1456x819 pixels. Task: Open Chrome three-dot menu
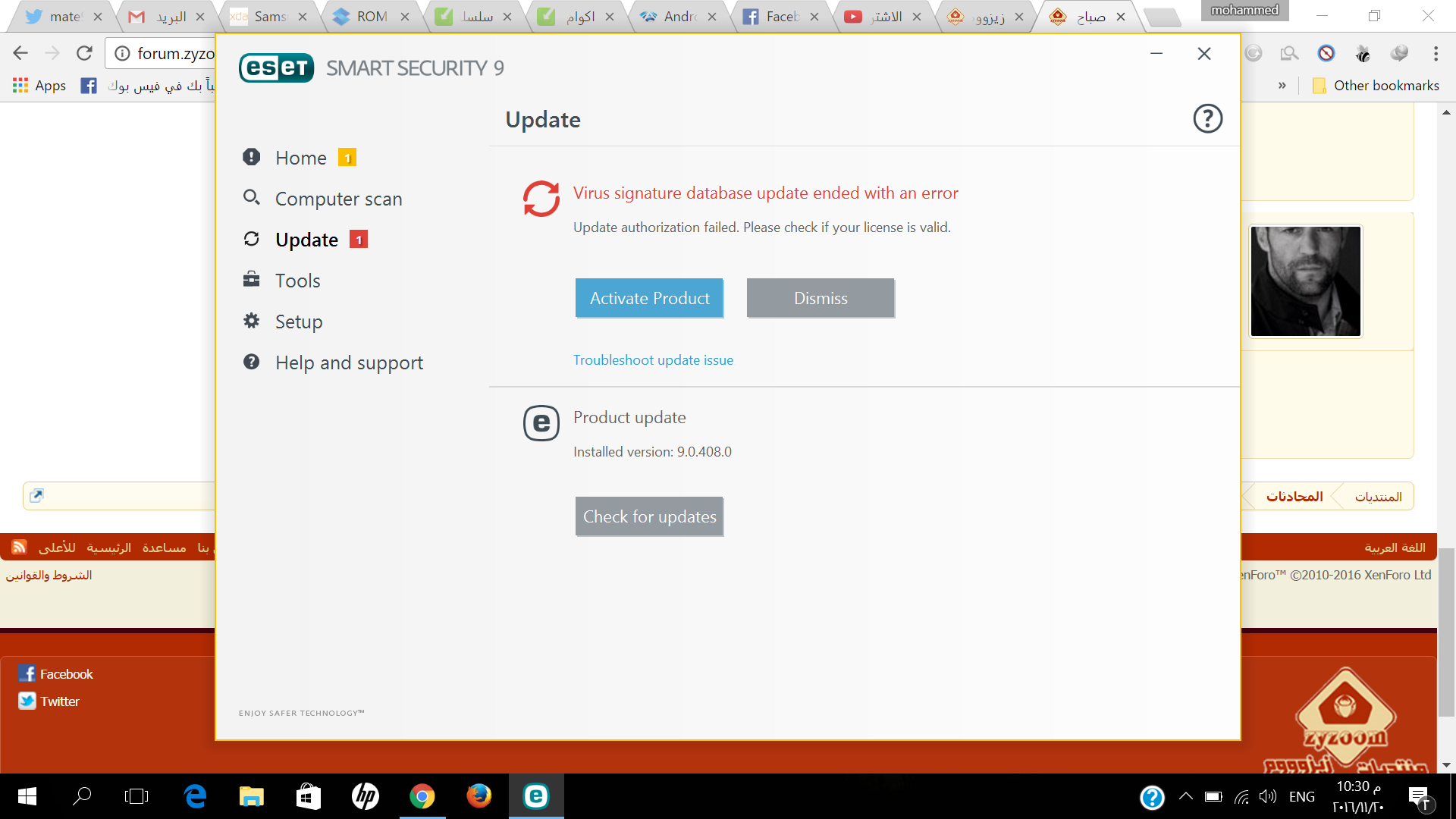(1436, 53)
